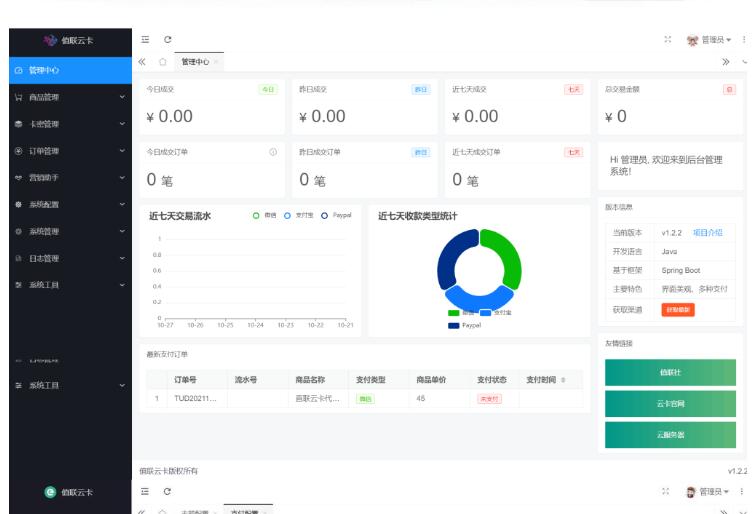Click blue 昨日 badge on 昨日成交 card
754x514 pixels.
click(421, 89)
